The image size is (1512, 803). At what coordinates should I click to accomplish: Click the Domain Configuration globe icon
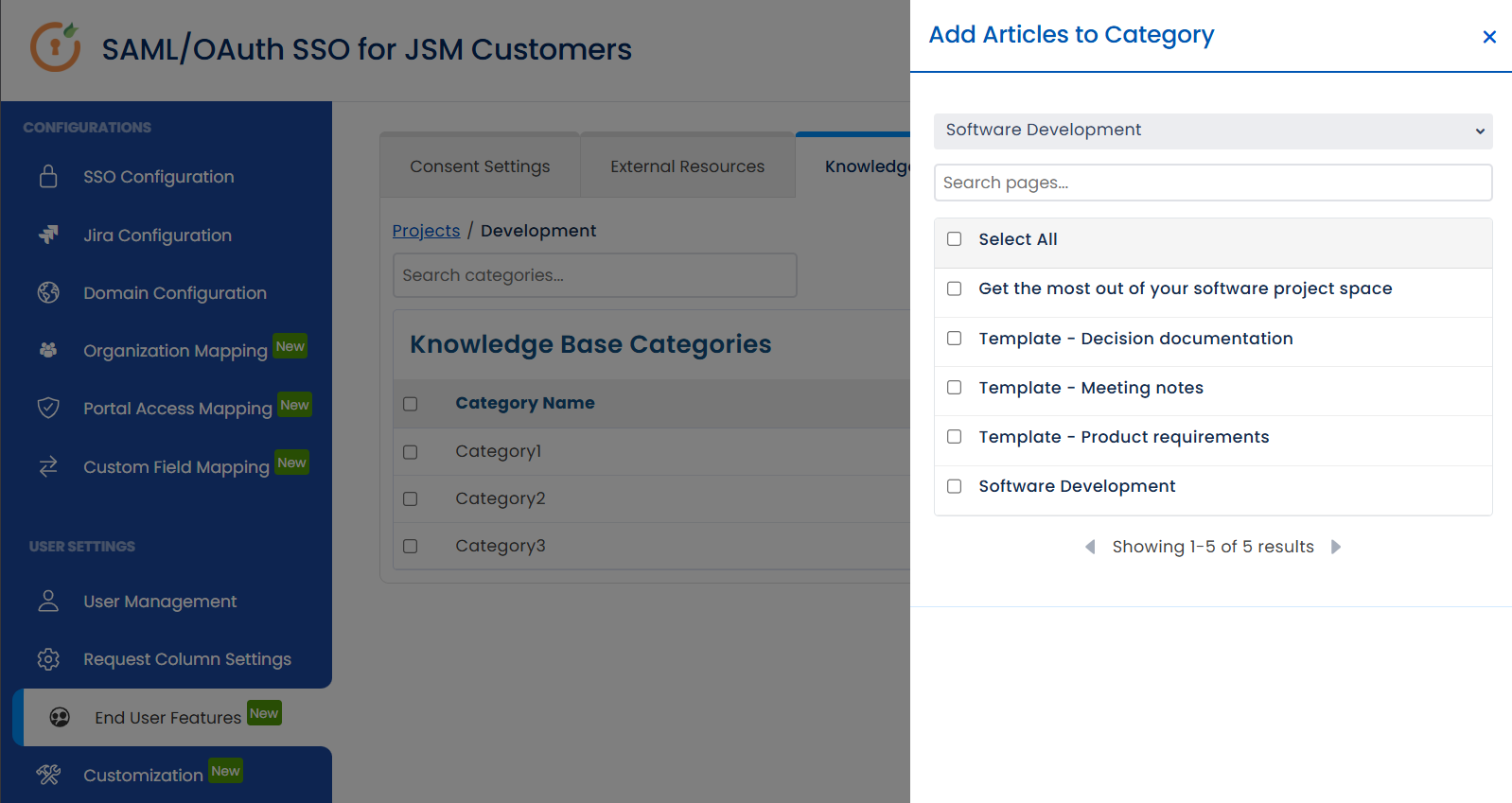pos(48,292)
